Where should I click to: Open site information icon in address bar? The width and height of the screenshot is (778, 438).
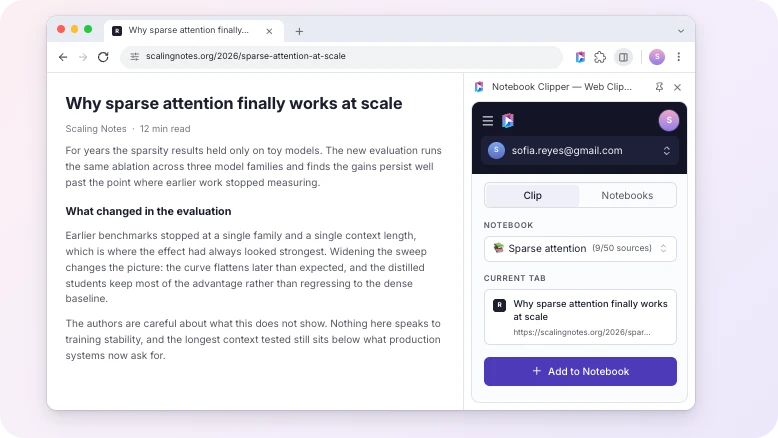point(134,57)
